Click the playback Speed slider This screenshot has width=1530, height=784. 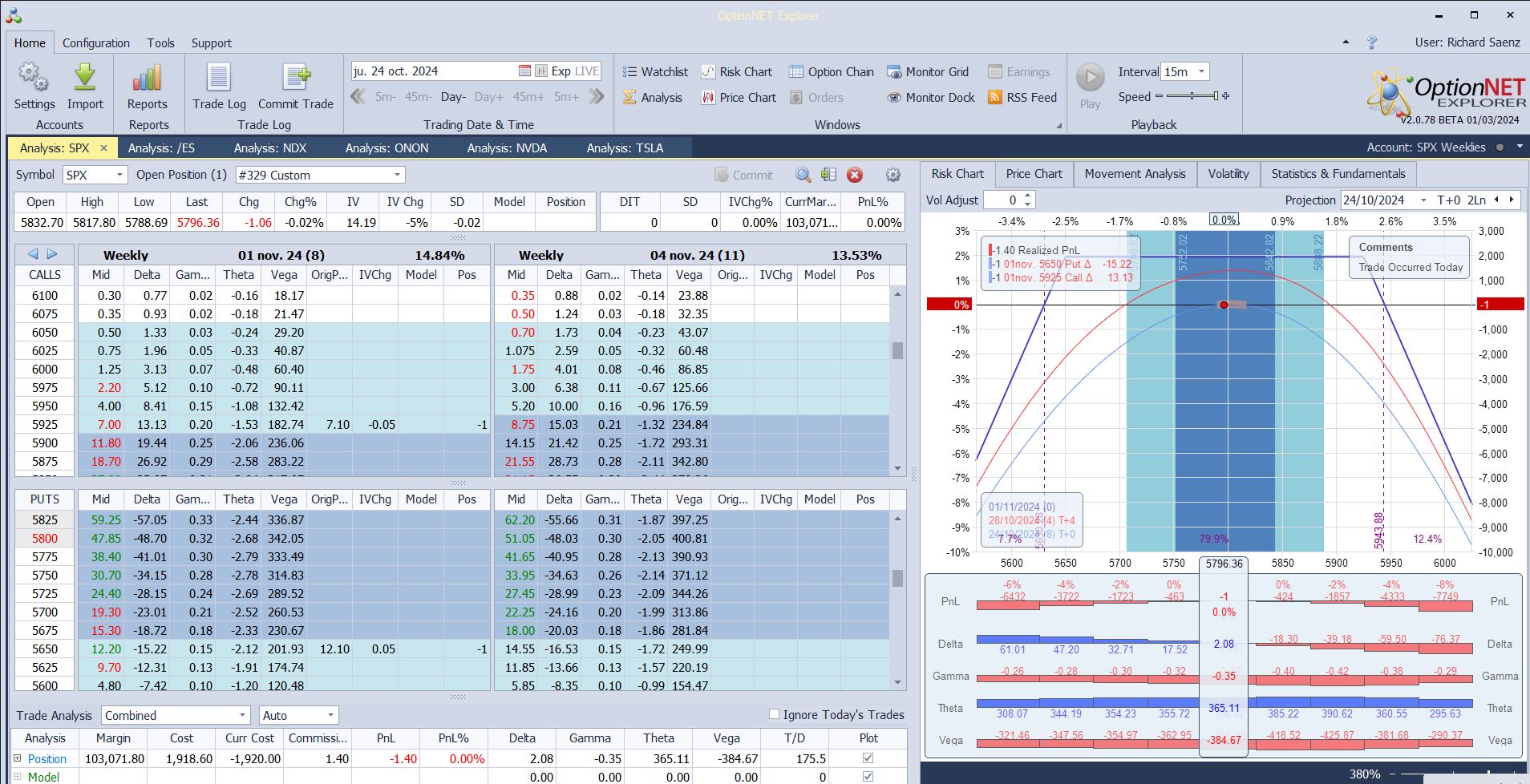1192,96
